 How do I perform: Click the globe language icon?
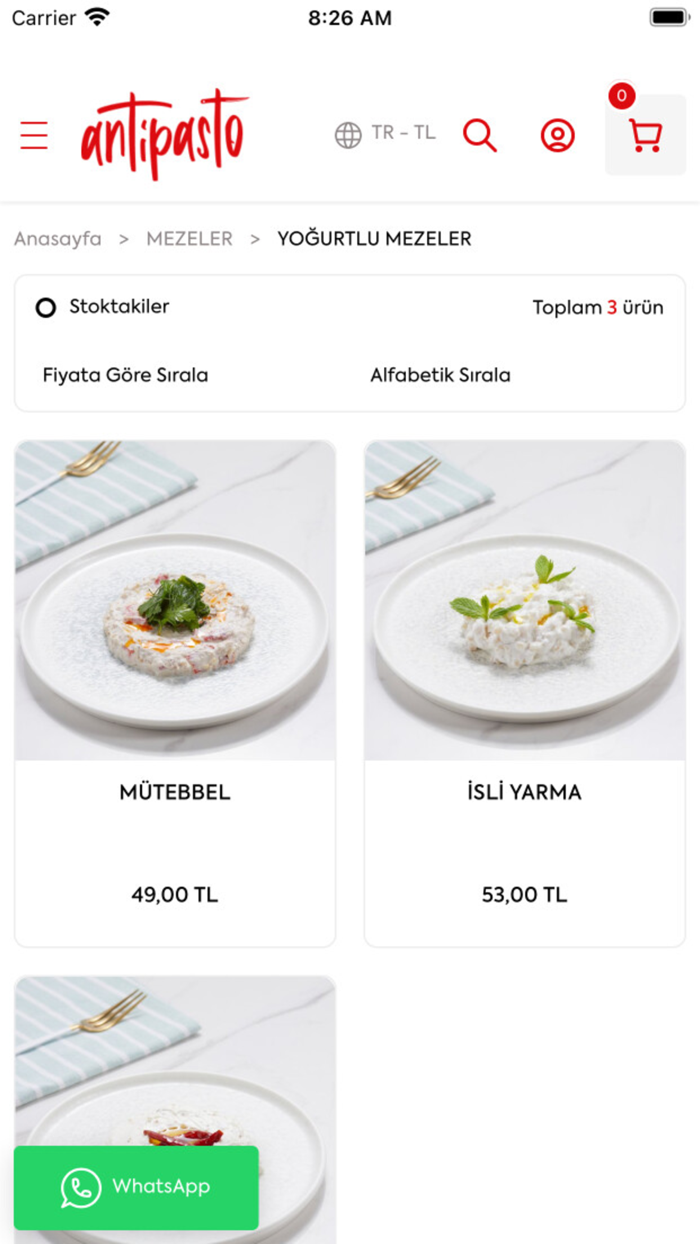coord(347,133)
